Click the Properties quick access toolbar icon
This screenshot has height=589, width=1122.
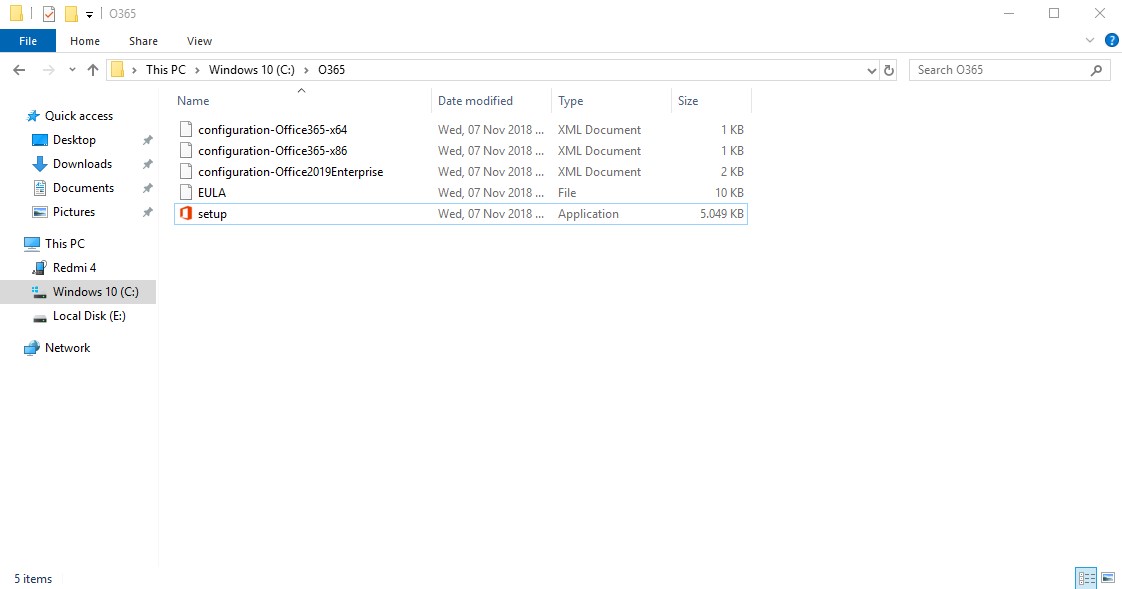[49, 14]
